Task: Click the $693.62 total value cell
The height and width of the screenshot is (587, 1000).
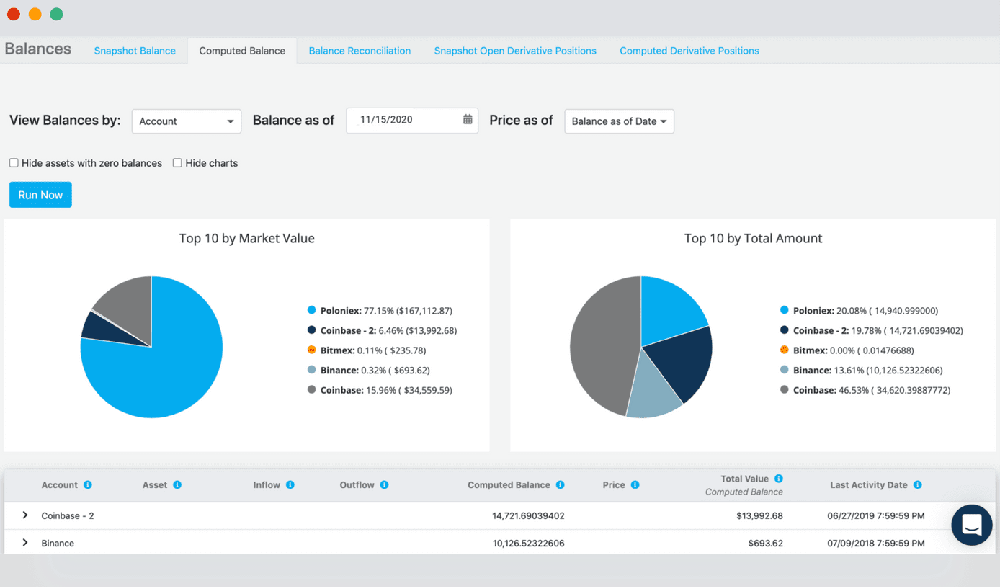Action: pyautogui.click(x=765, y=543)
